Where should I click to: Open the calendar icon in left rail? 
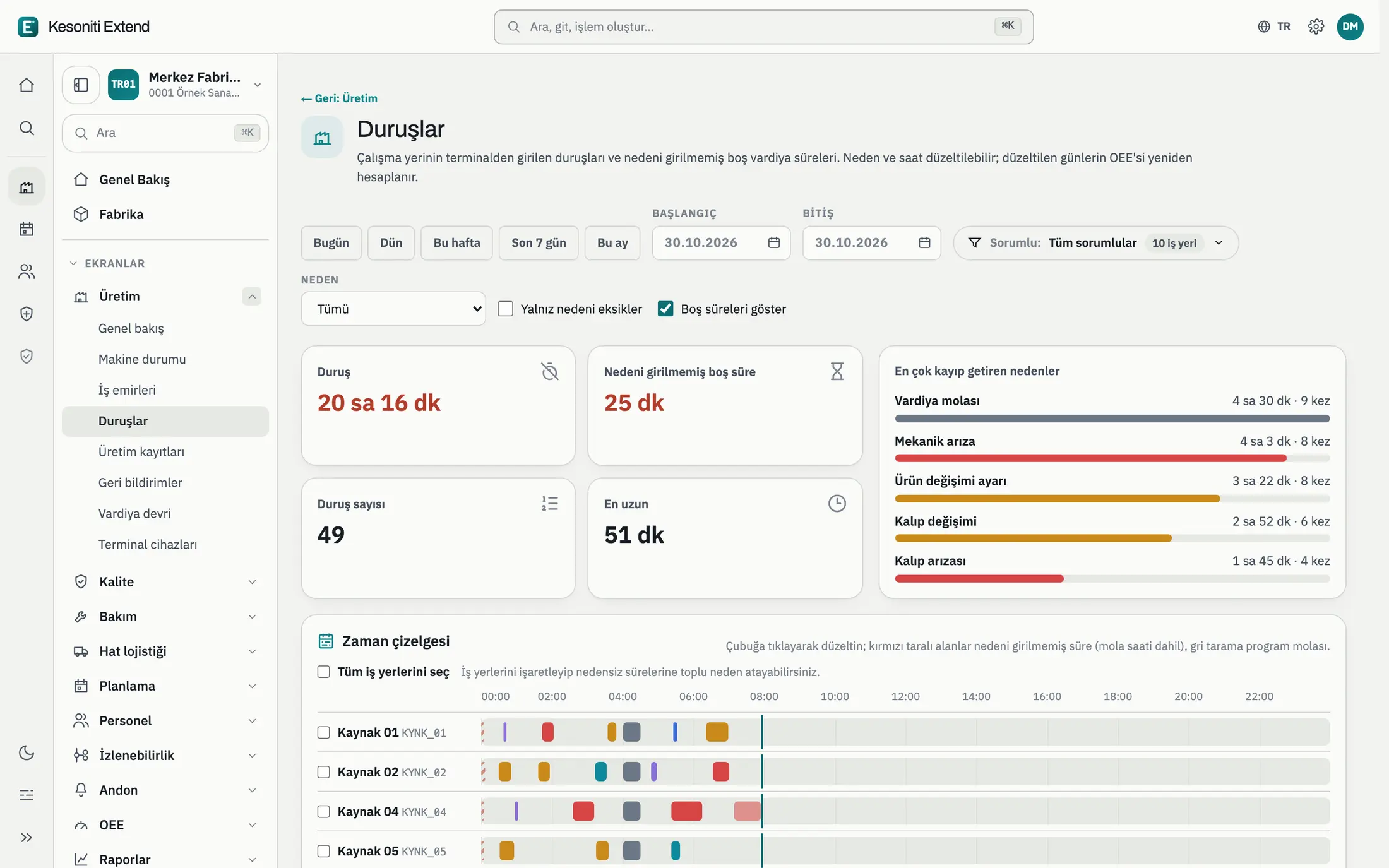click(27, 229)
